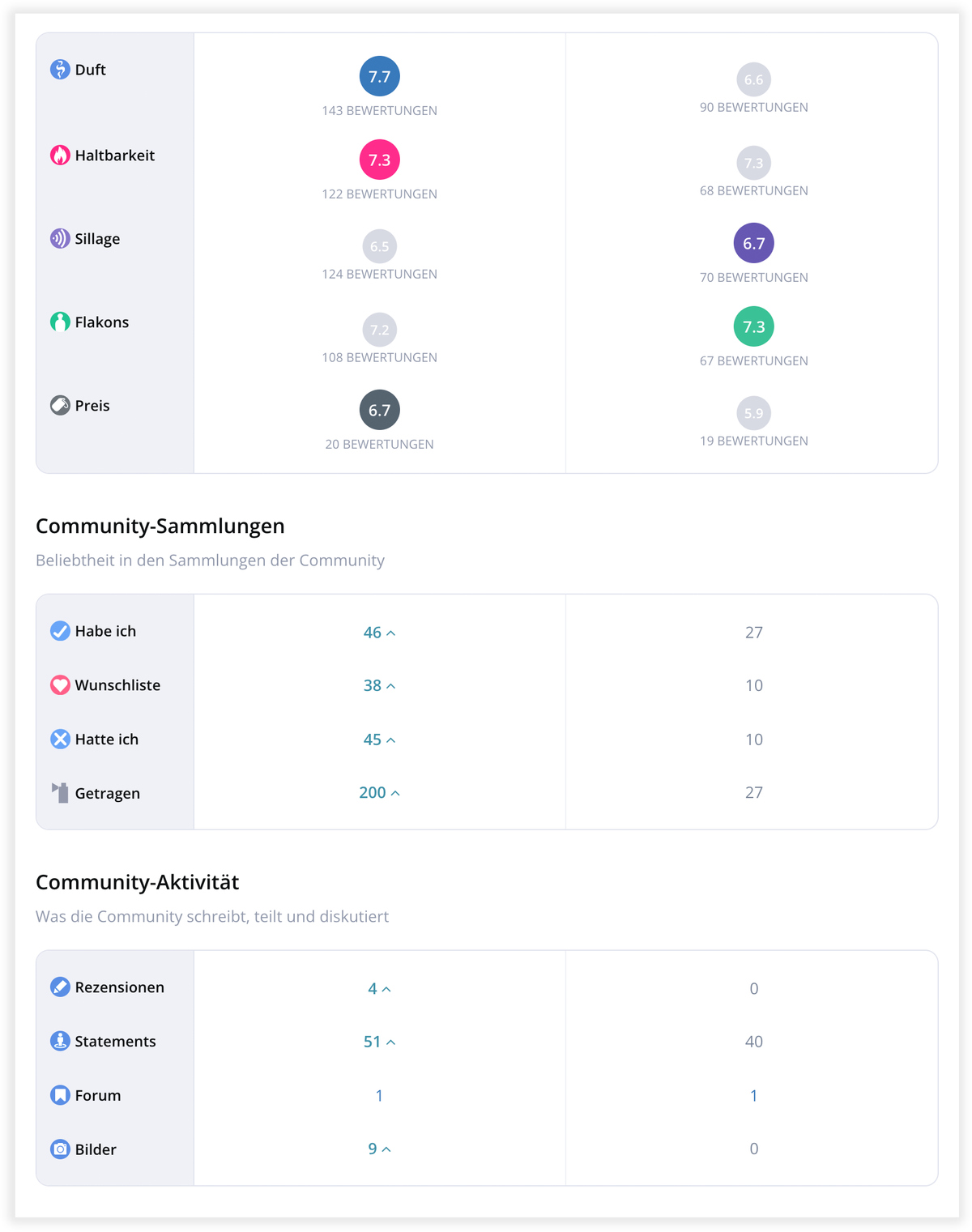Click the pink Haltbarkeit flame icon
The width and height of the screenshot is (972, 1232).
[x=60, y=156]
